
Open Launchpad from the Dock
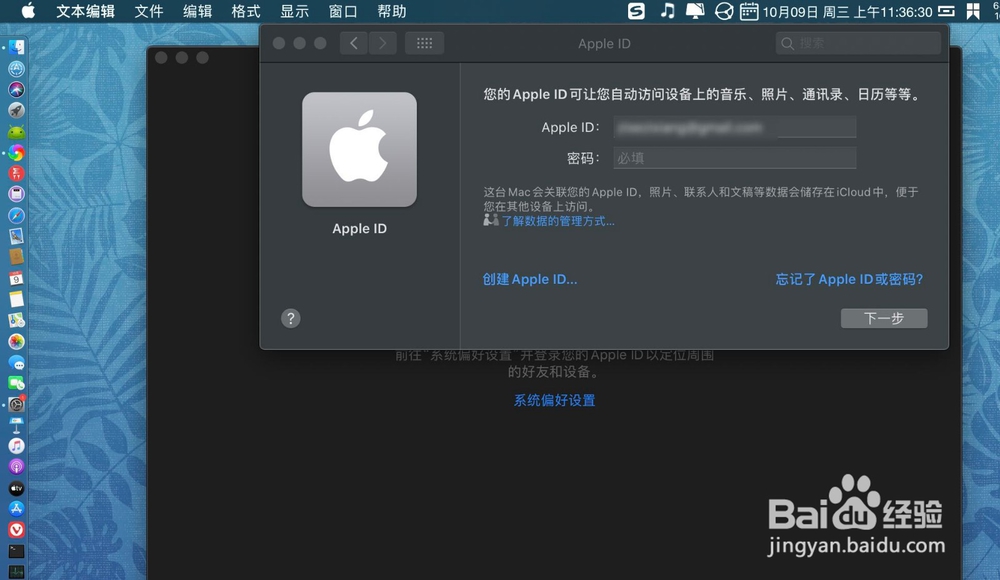pos(15,111)
